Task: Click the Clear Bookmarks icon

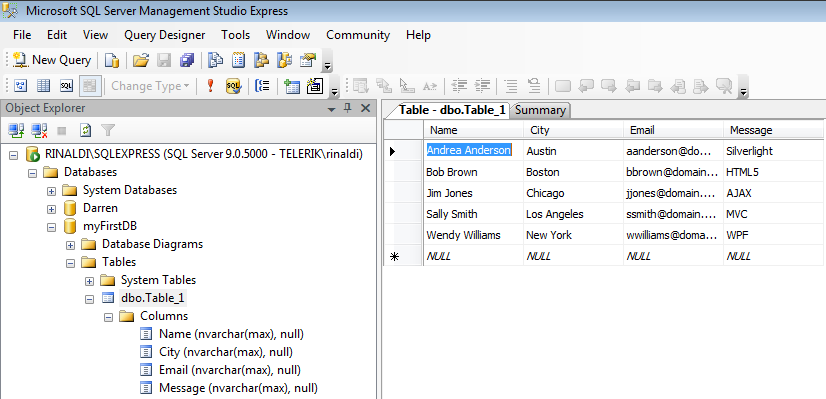Action: [725, 86]
